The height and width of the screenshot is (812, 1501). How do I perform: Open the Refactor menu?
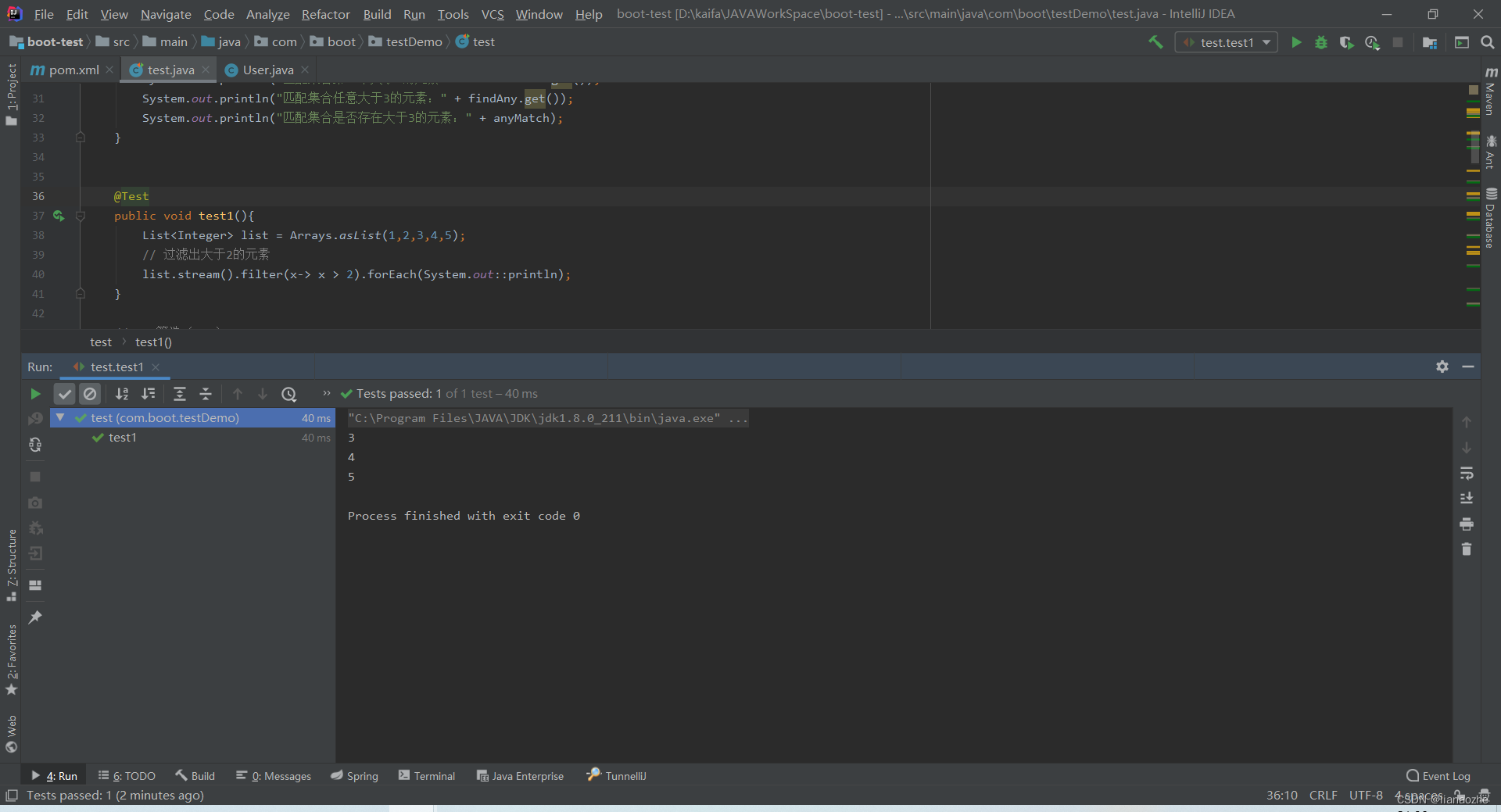[x=325, y=14]
